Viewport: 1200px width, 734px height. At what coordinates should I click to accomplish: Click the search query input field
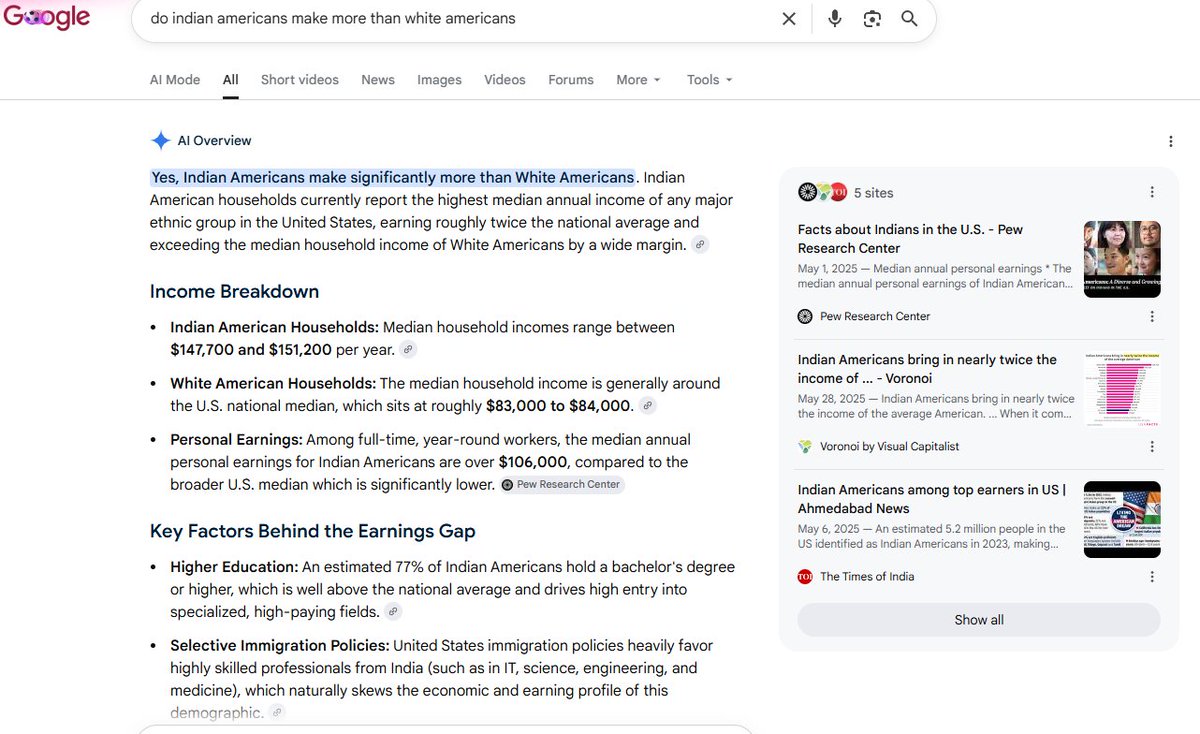pos(458,19)
